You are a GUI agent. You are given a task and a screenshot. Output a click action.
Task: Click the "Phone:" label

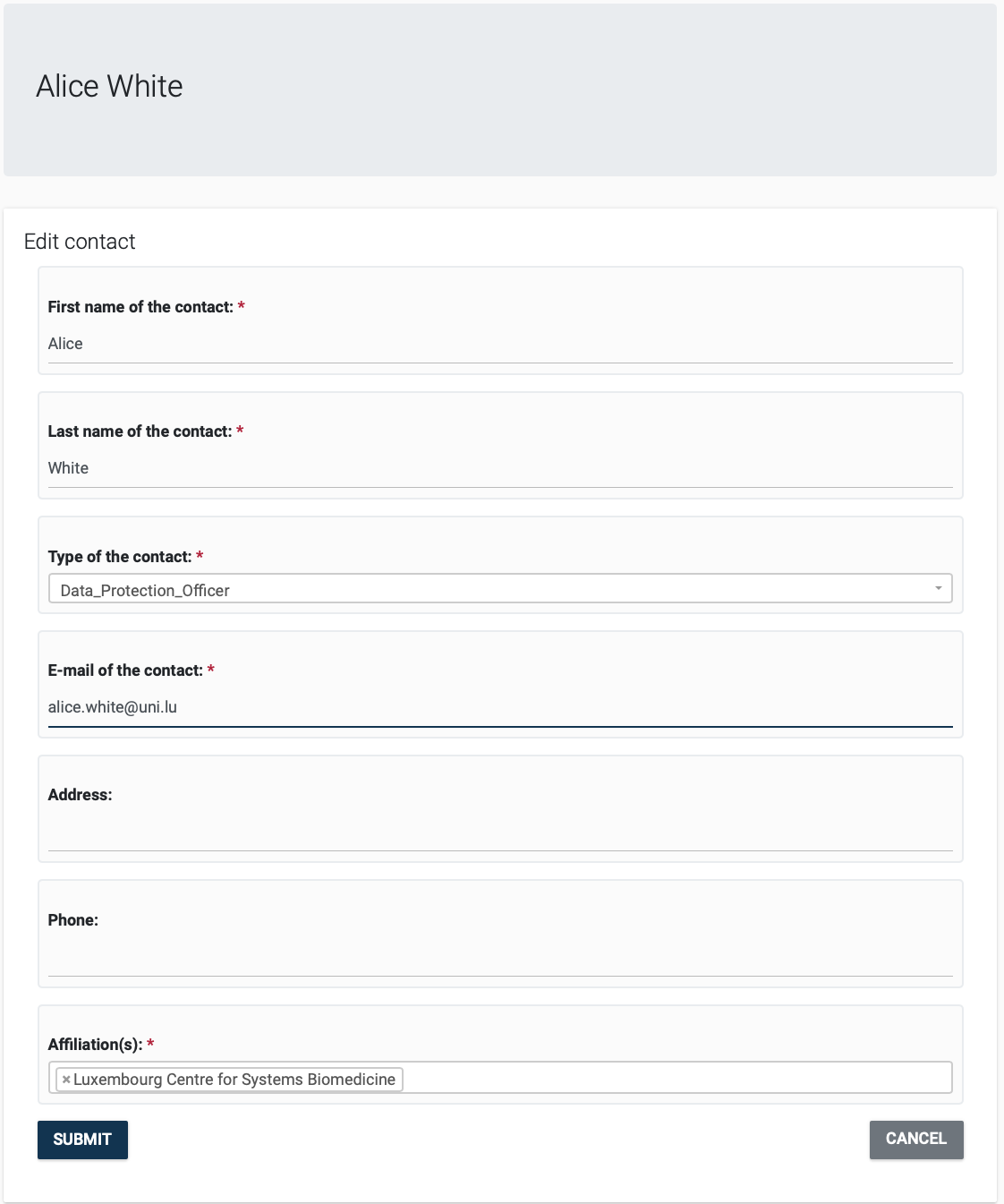[x=72, y=920]
